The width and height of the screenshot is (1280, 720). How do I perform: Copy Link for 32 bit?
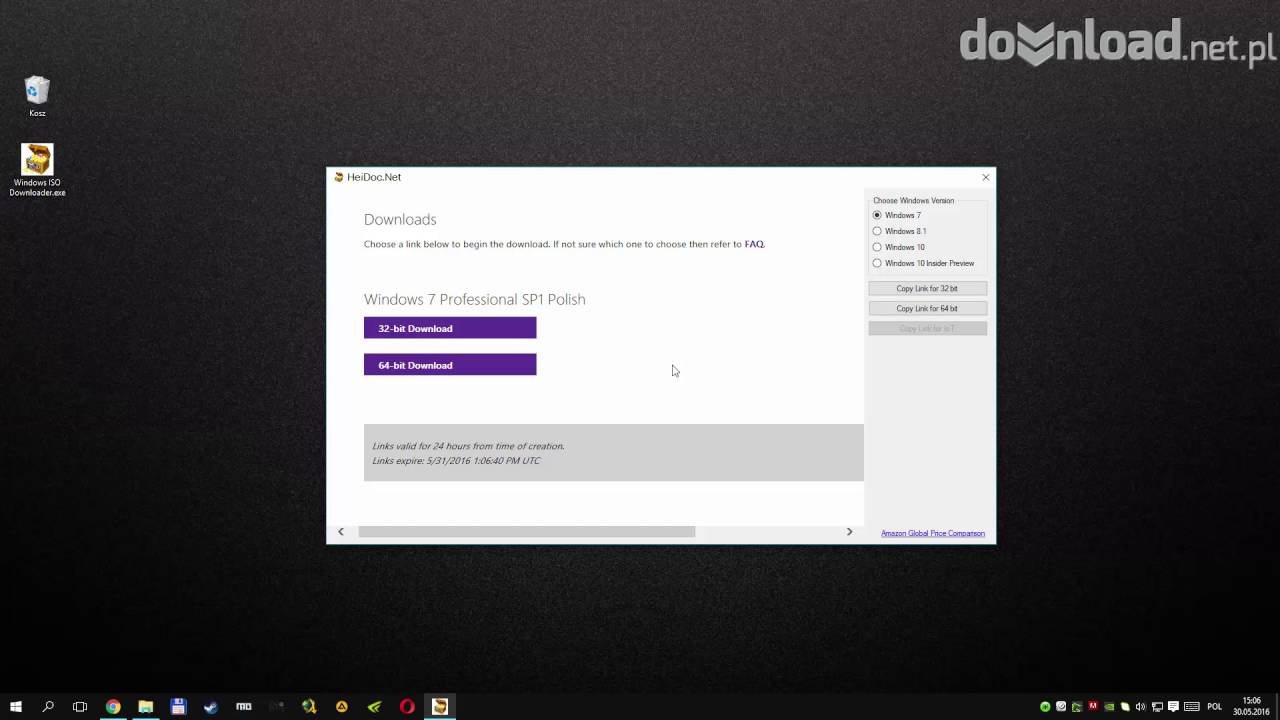pos(927,288)
